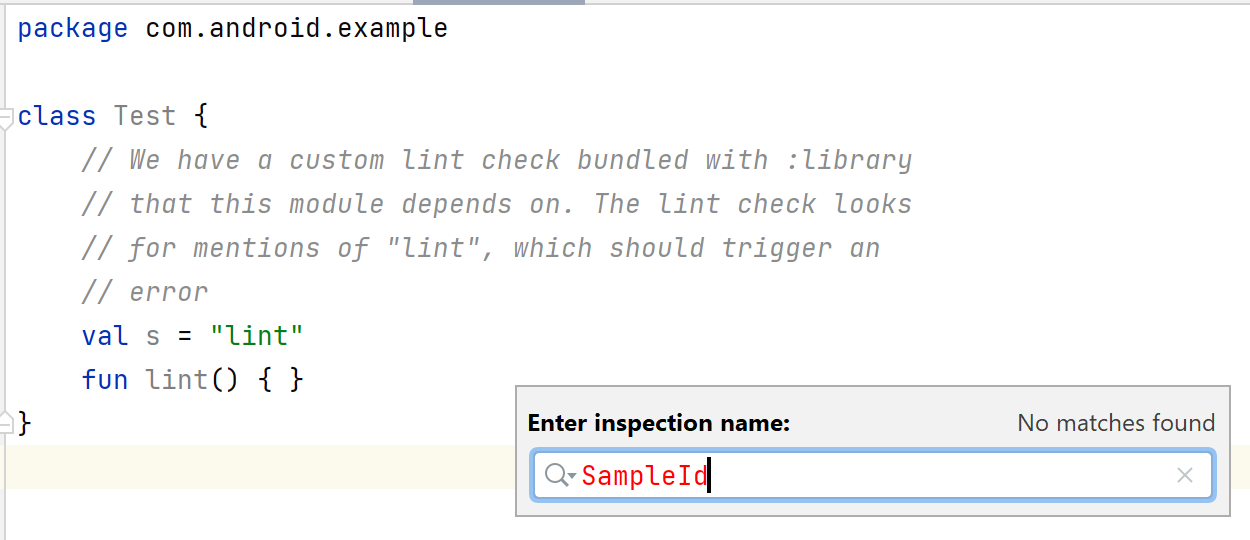Click the highlighted empty line below closing brace

tap(260, 467)
